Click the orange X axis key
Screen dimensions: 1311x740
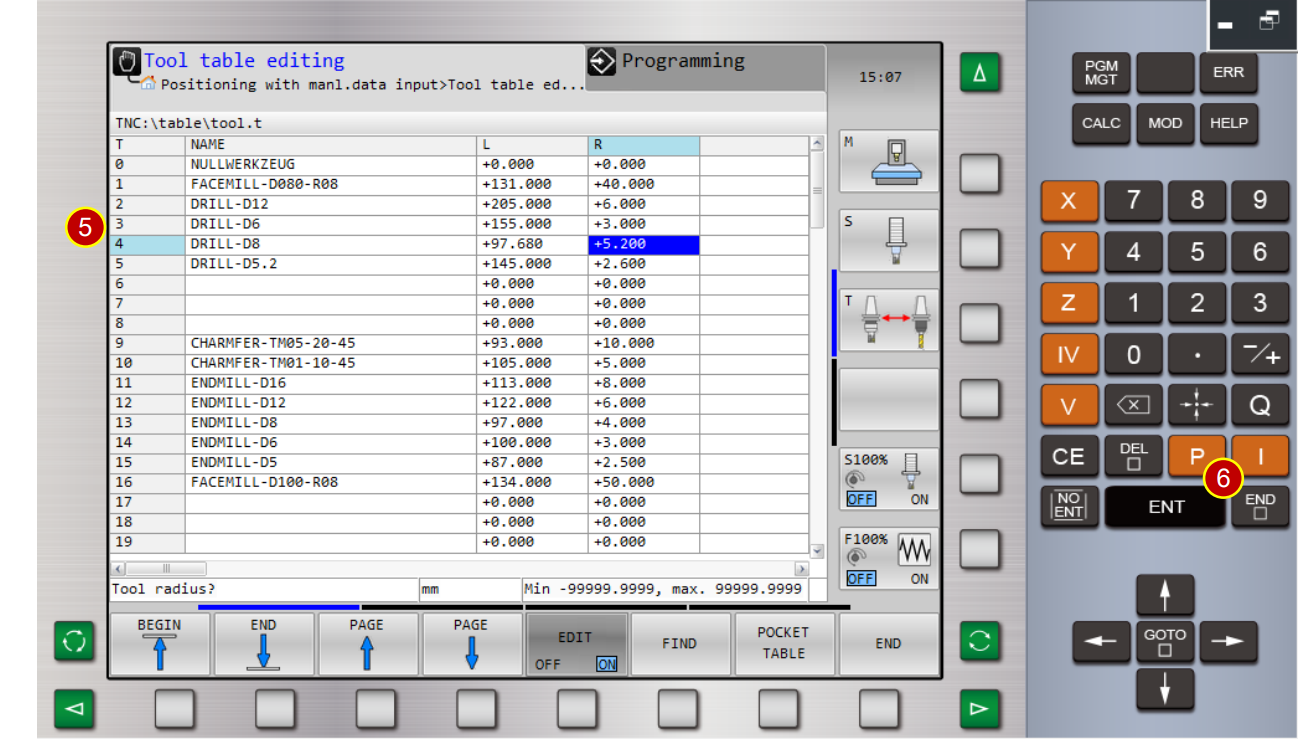1069,201
